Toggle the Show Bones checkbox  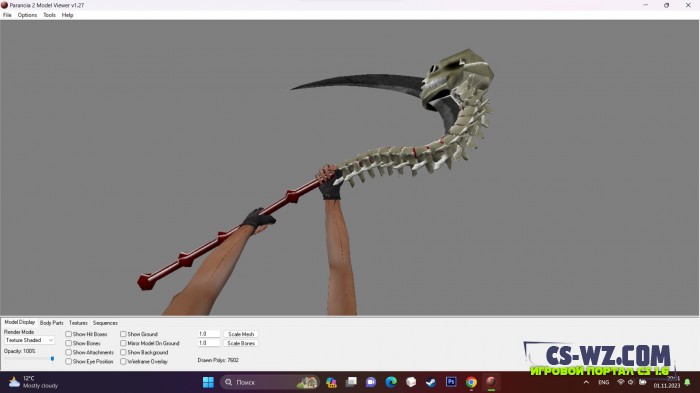tap(68, 343)
